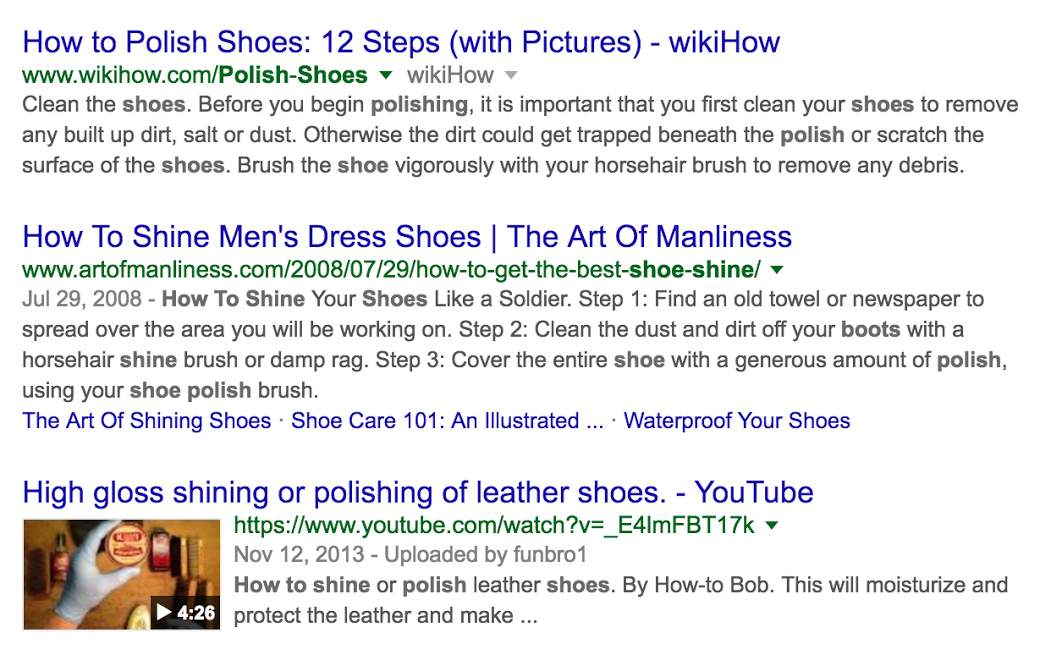Click the Uploaded by funbro1 text
Image resolution: width=1051 pixels, height=655 pixels.
(485, 554)
